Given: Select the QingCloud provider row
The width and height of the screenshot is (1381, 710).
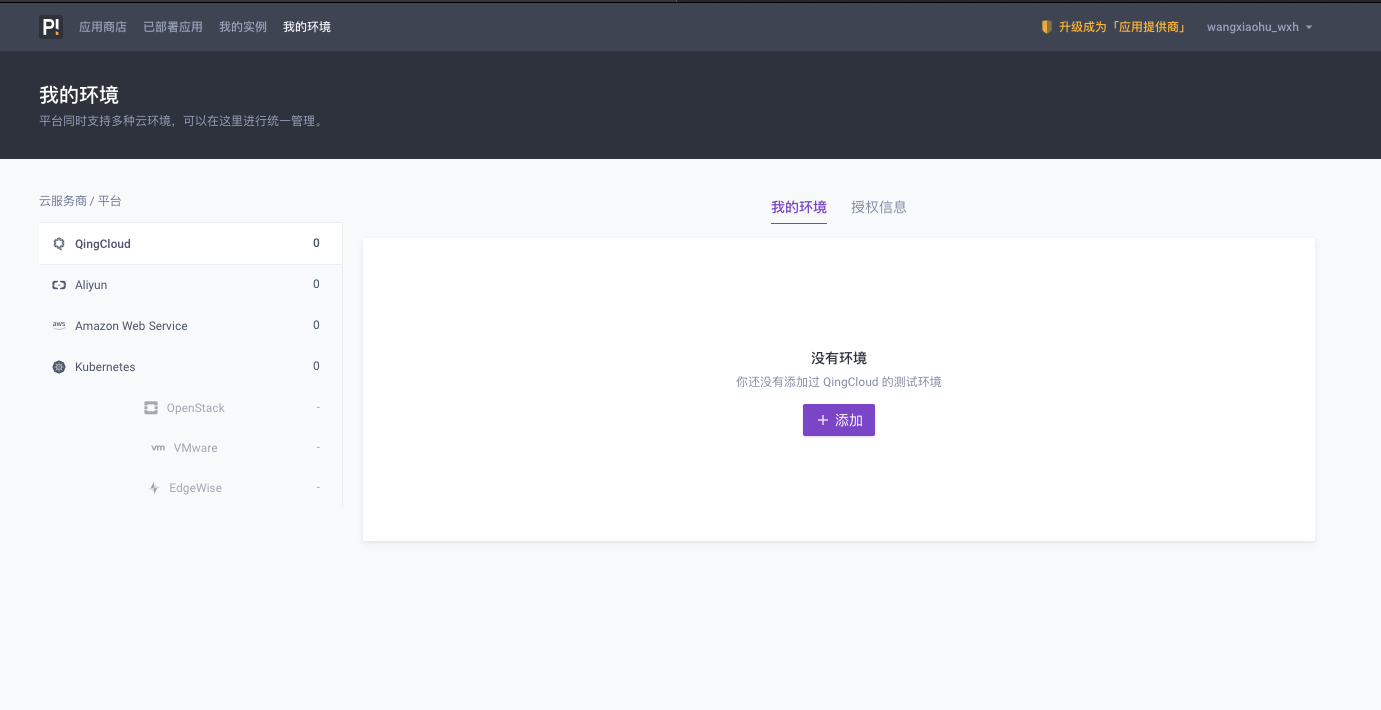Looking at the screenshot, I should click(190, 244).
